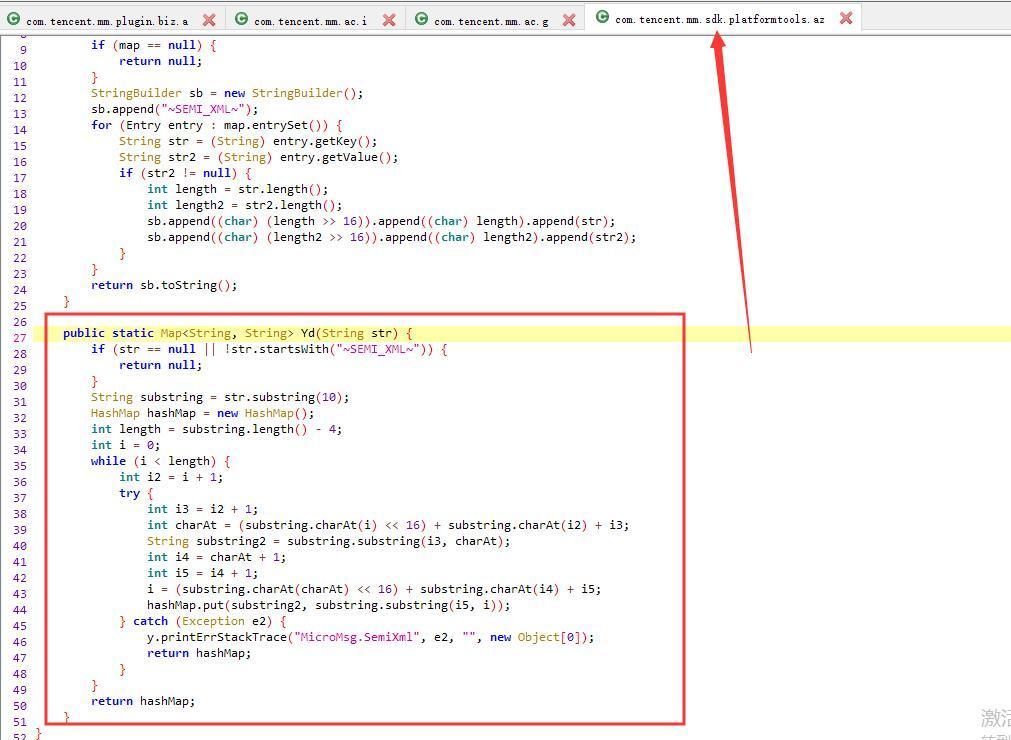Viewport: 1011px width, 740px height.
Task: Click line number 38 in the gutter
Action: (19, 514)
